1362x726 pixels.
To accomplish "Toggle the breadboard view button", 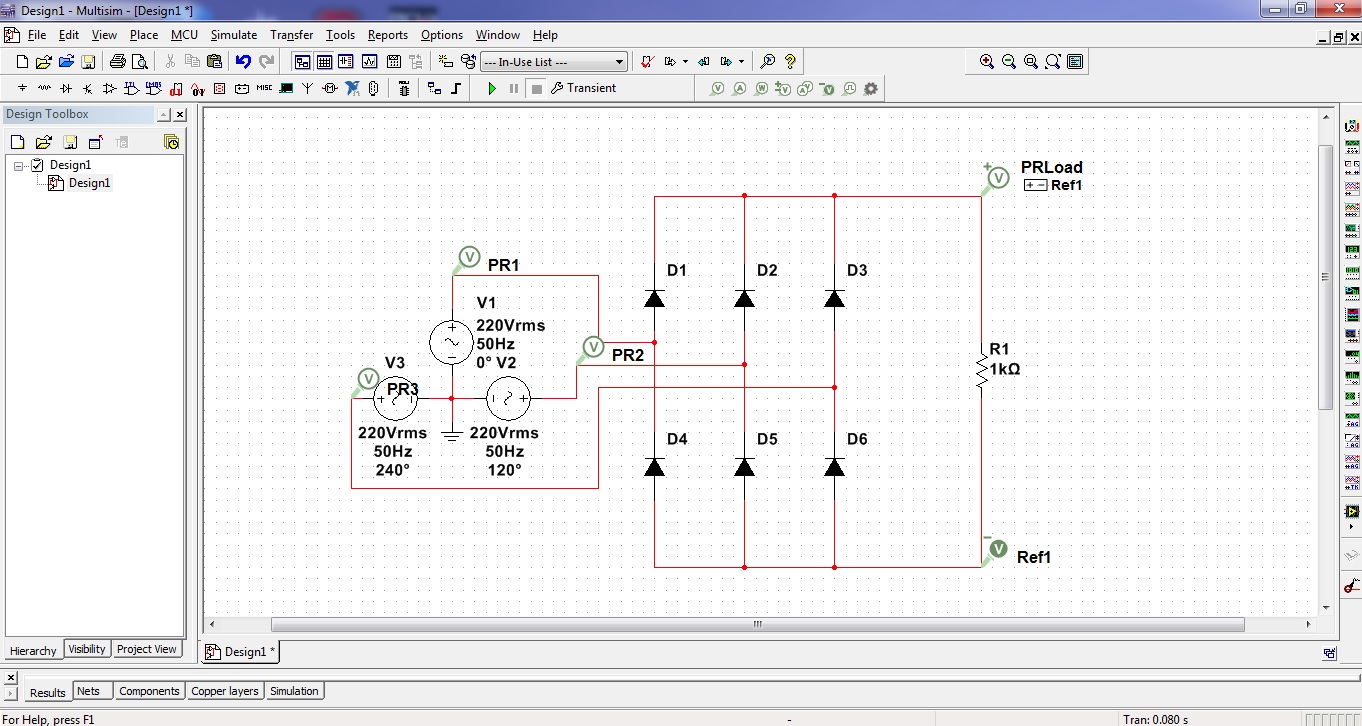I will point(392,61).
